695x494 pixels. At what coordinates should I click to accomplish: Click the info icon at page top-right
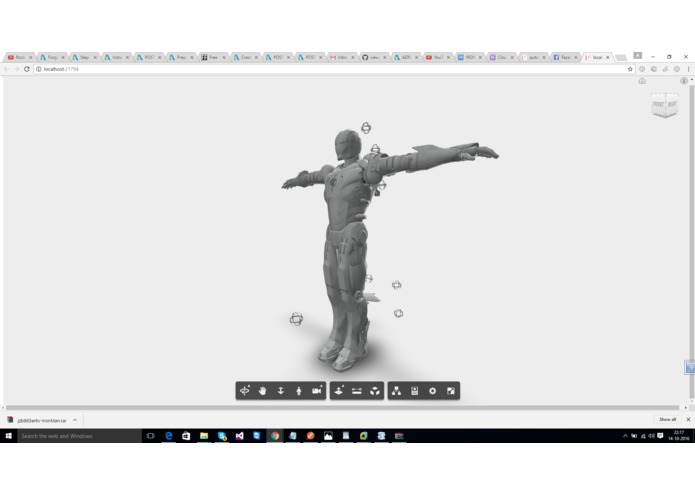684,81
